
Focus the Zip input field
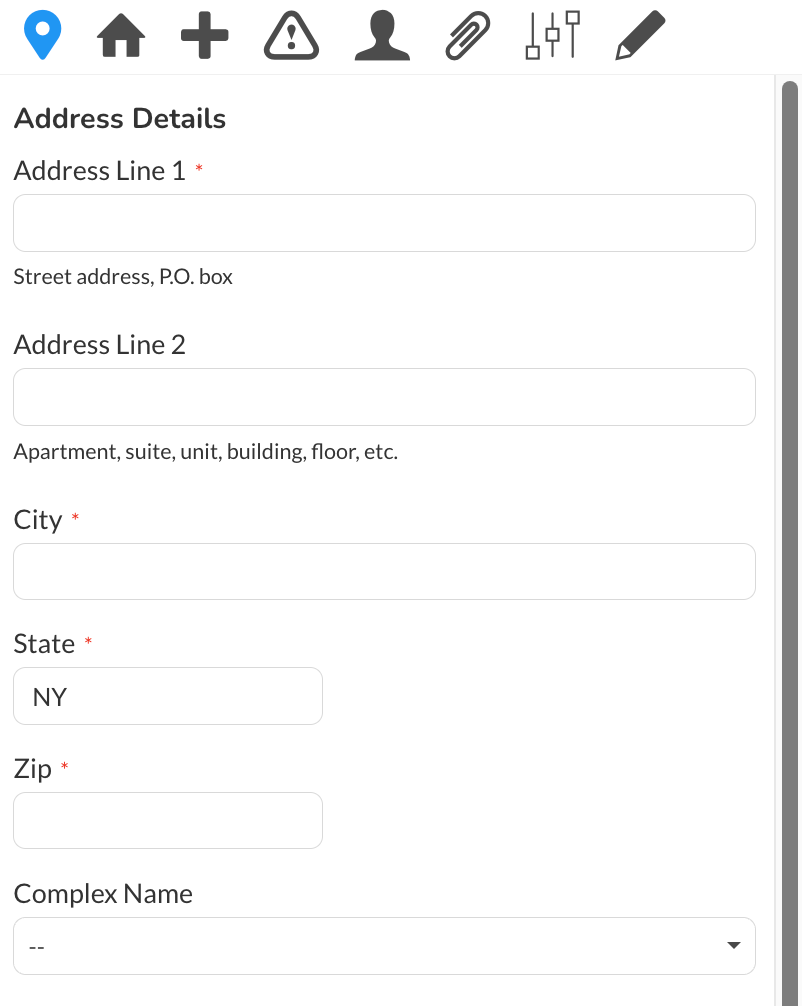click(168, 821)
